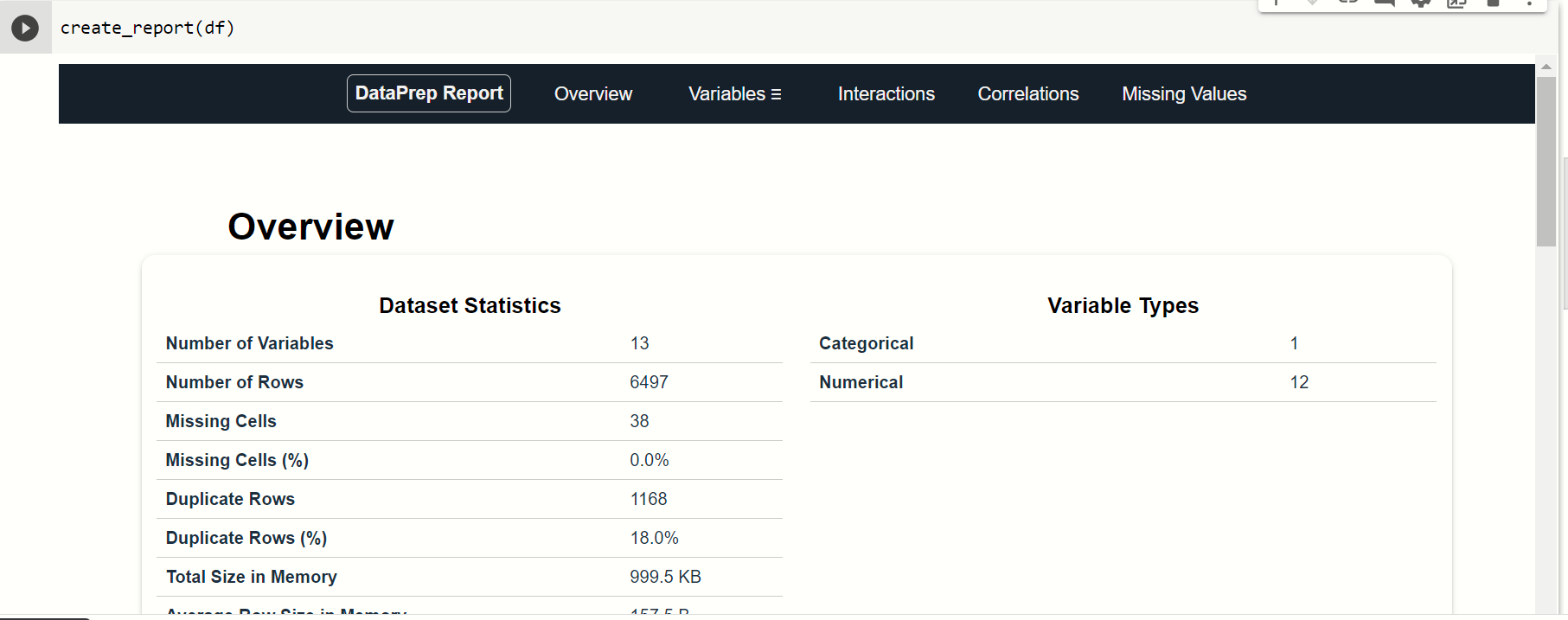Screen dimensions: 1568x620
Task: Open the Interactions section
Action: [886, 93]
